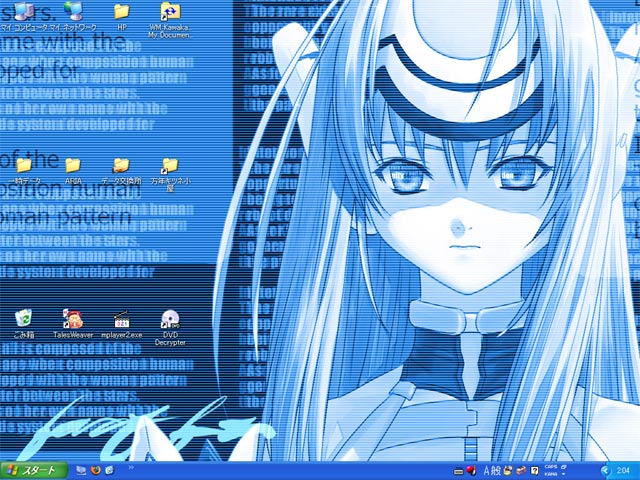Image resolution: width=640 pixels, height=480 pixels.
Task: Toggle CAPS in language bar
Action: coord(551,467)
